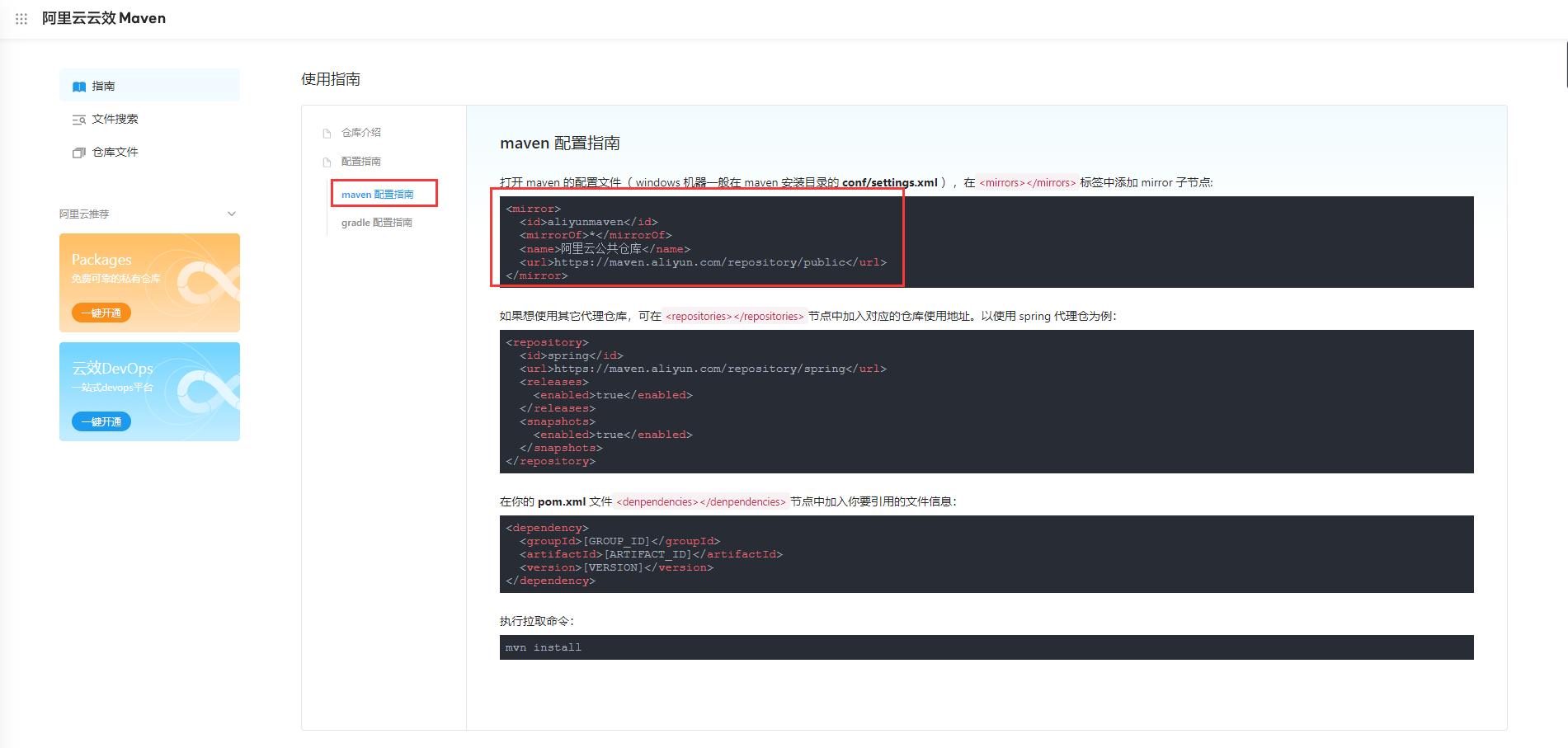Click the <id>spring</id> code line
The image size is (1568, 748).
tap(572, 355)
